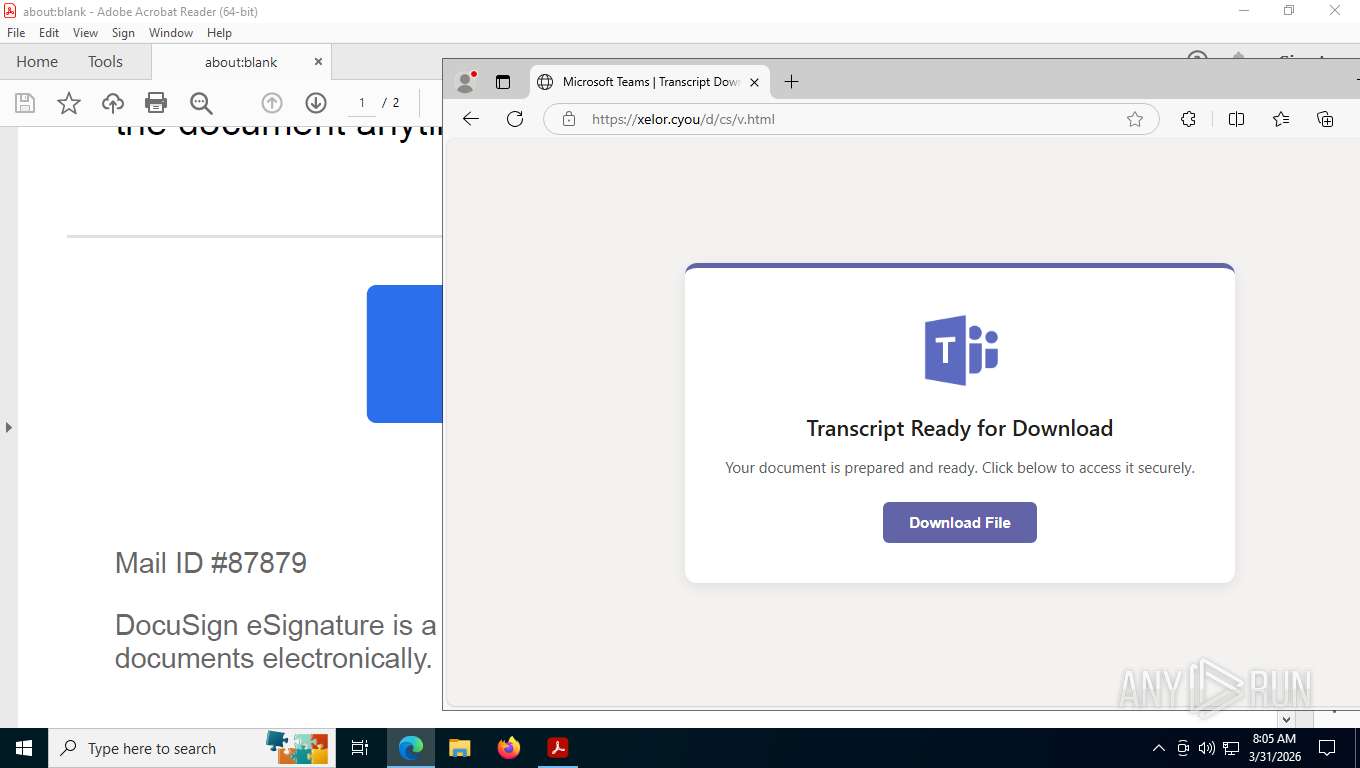1360x768 pixels.
Task: Open Microsoft Edge from the taskbar
Action: [411, 748]
